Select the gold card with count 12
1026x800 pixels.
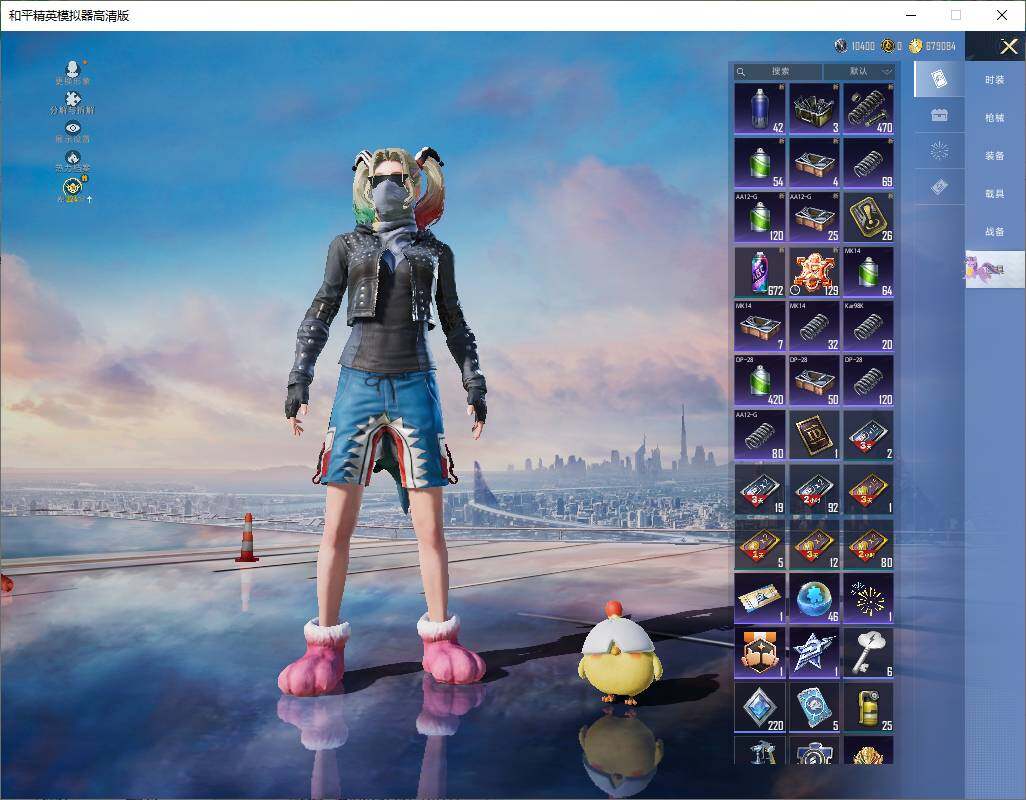[x=814, y=544]
